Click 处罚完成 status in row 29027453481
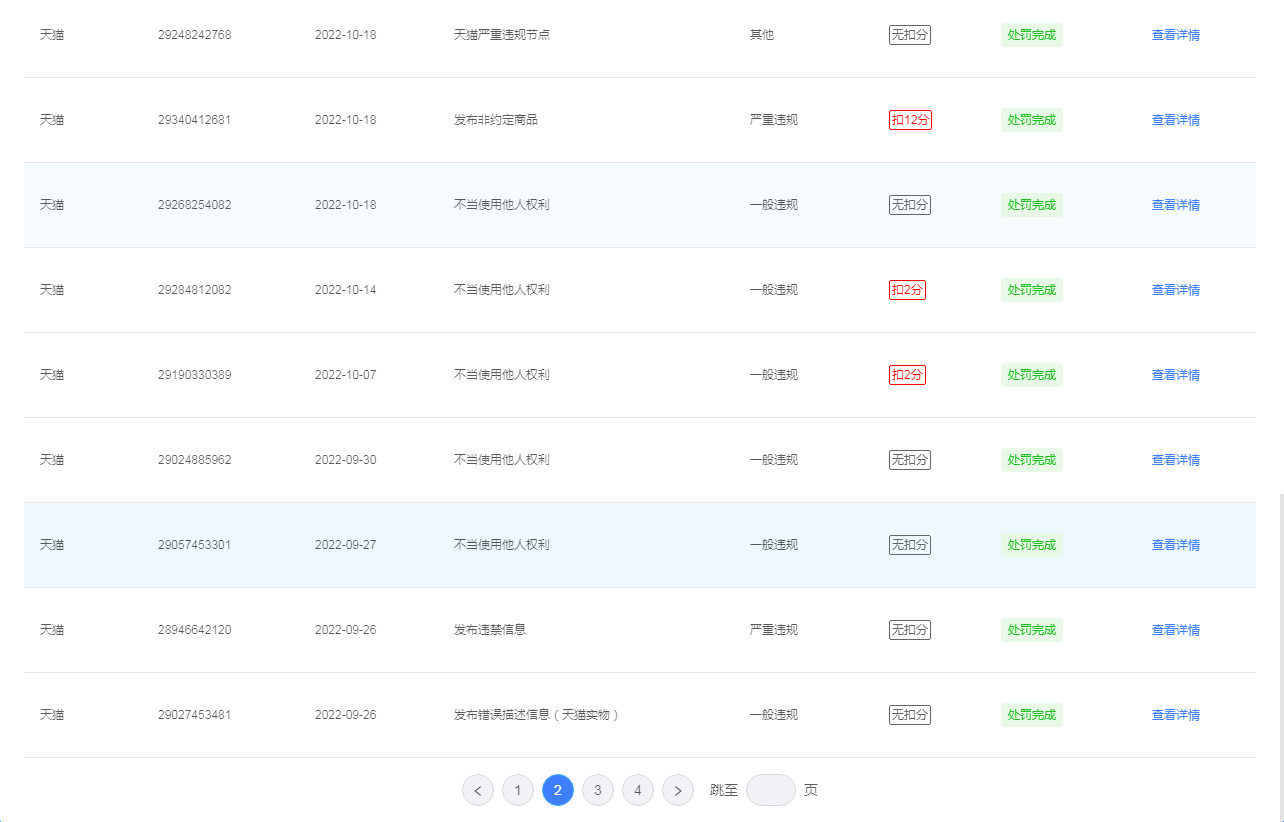The height and width of the screenshot is (822, 1284). pos(1031,715)
